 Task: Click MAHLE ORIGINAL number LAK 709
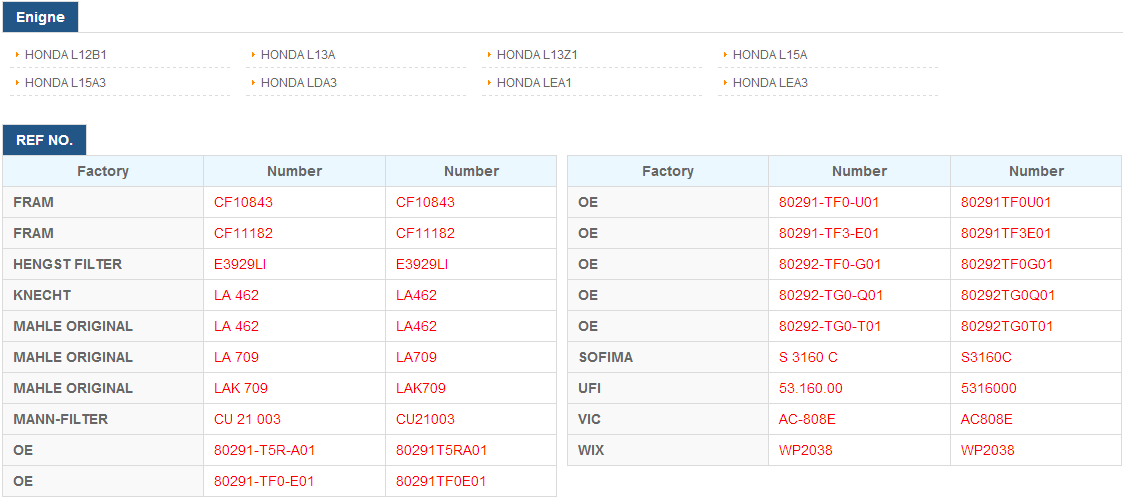pyautogui.click(x=241, y=388)
